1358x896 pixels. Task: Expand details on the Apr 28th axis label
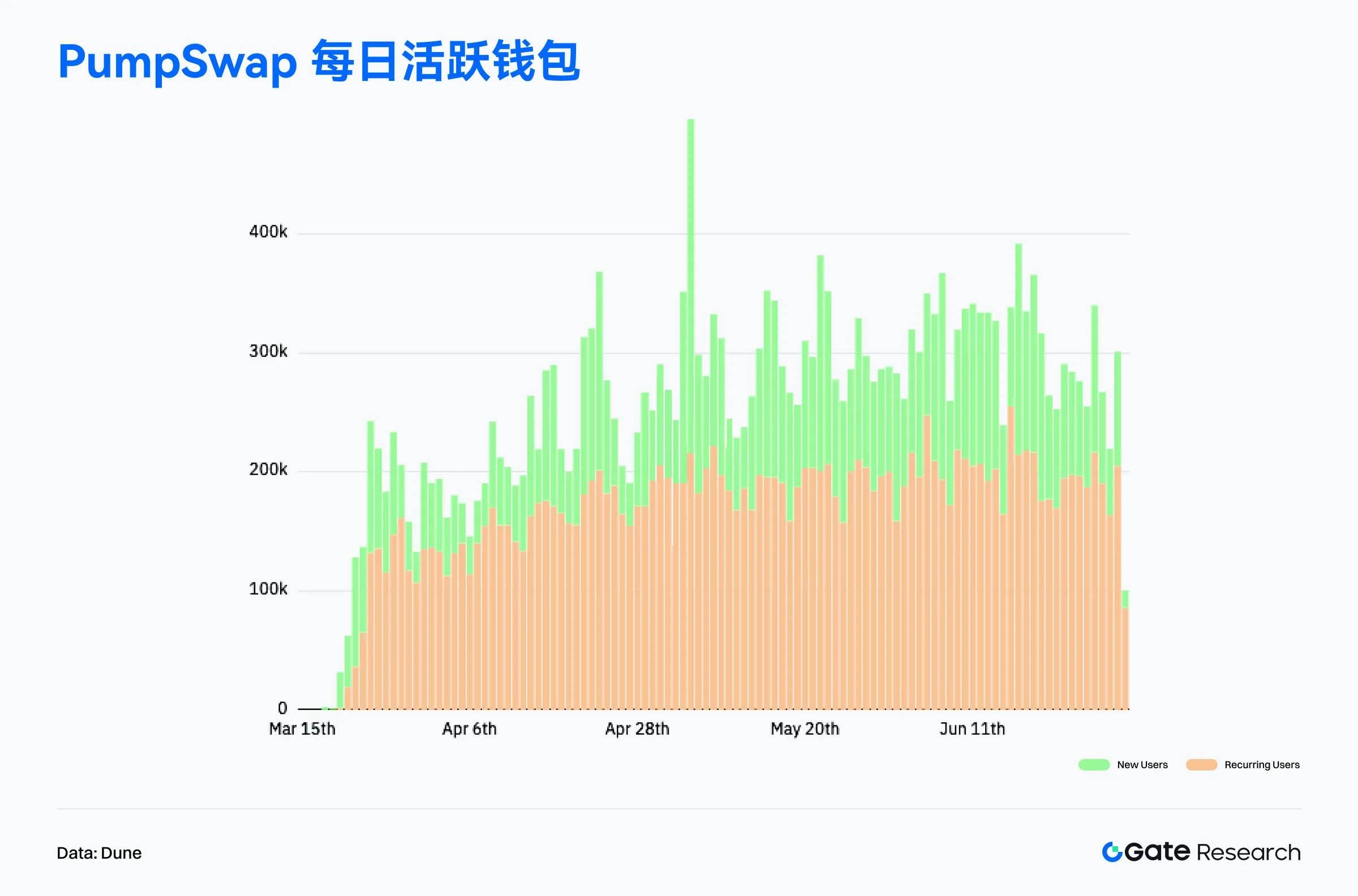(637, 730)
